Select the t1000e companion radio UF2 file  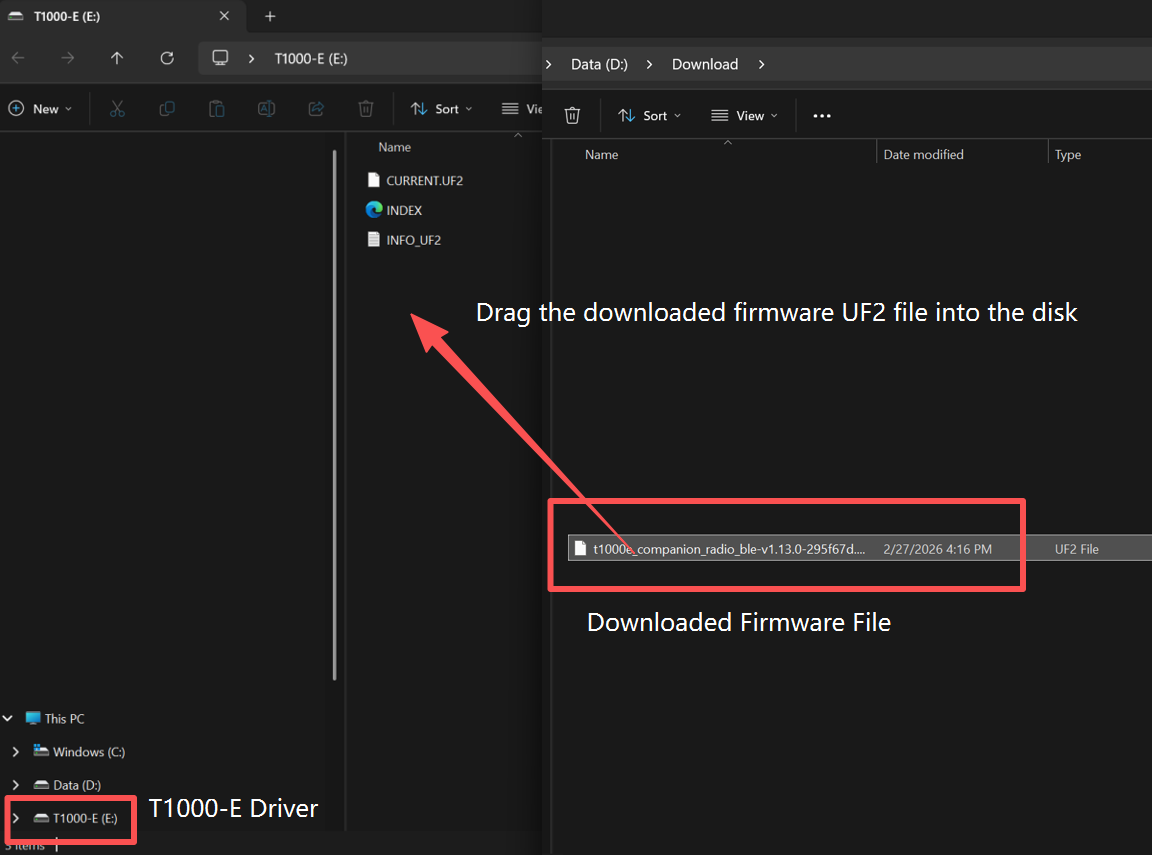click(x=729, y=549)
